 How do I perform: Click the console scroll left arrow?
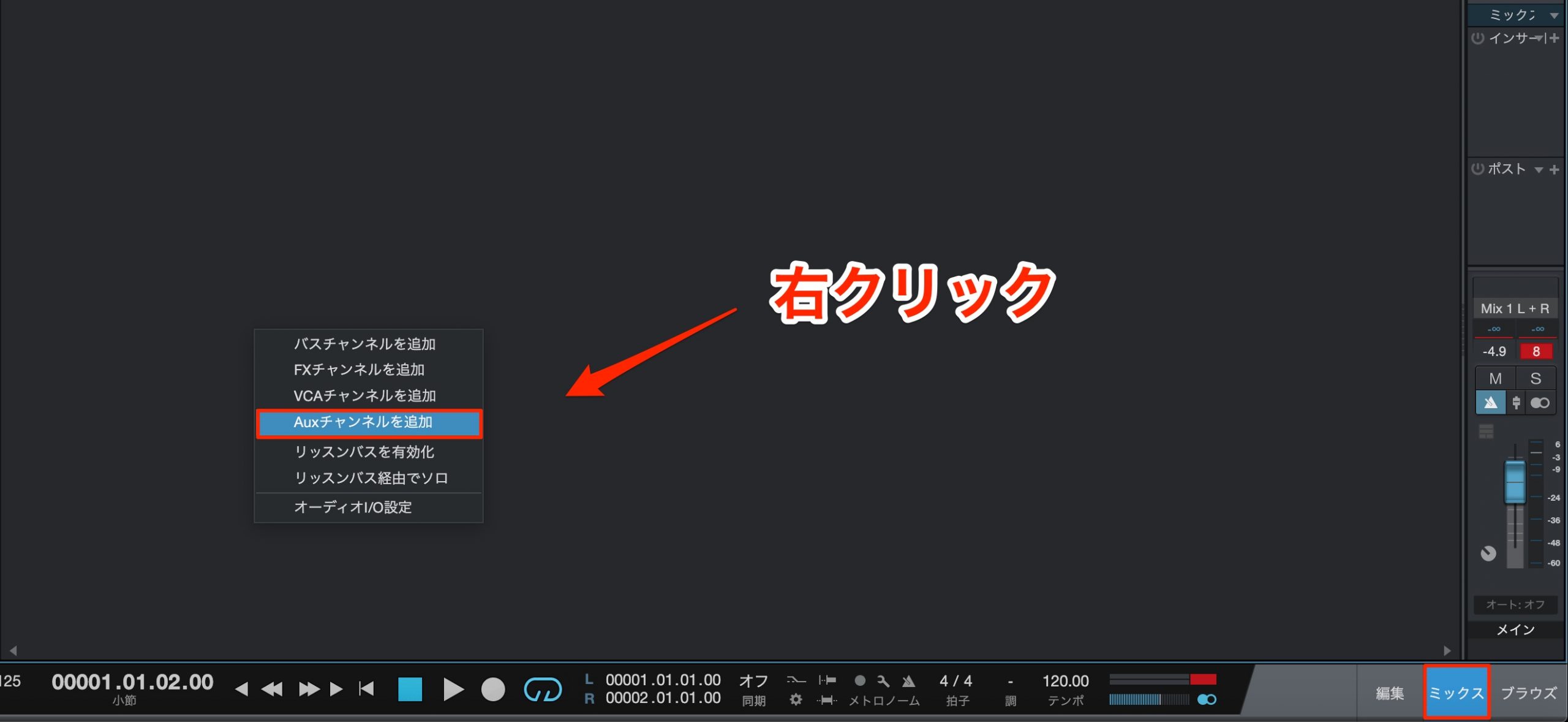click(x=13, y=650)
